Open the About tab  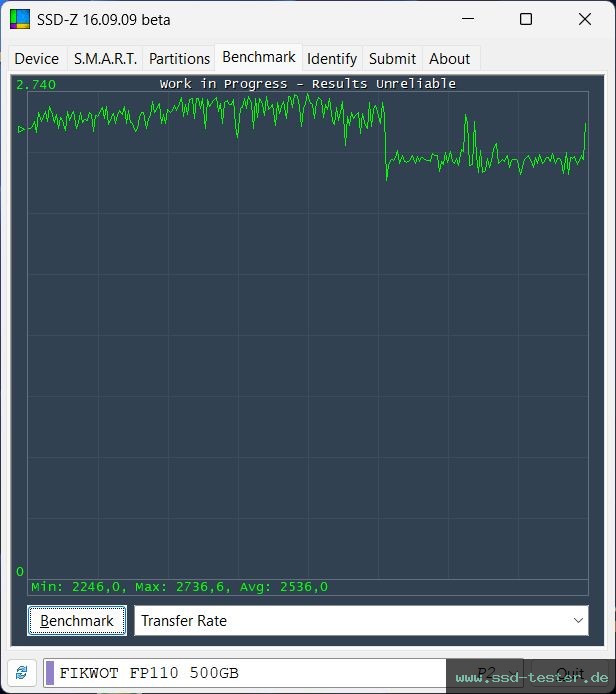coord(450,58)
